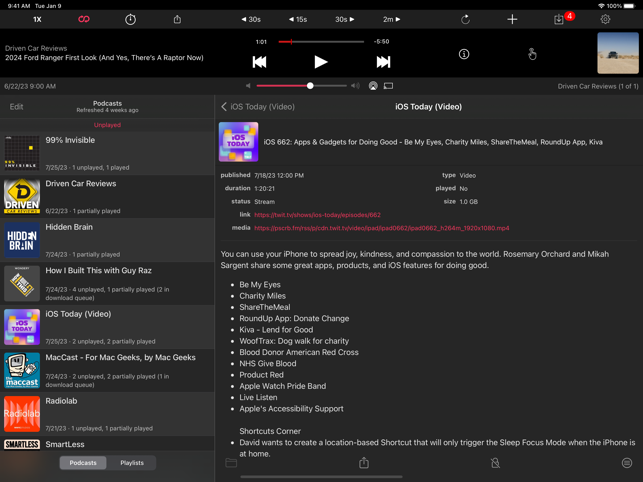Screen dimensions: 643x482
Task: Show episode info with the circled i
Action: [x=464, y=54]
